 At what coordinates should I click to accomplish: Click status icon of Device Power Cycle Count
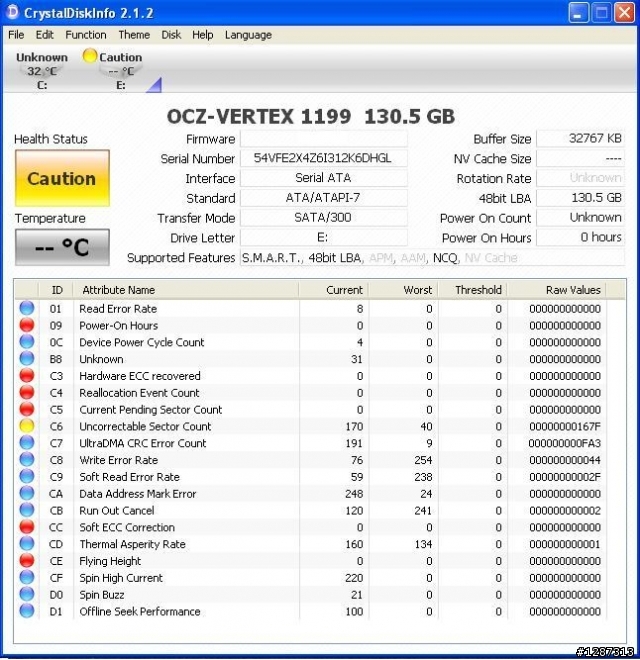click(27, 342)
